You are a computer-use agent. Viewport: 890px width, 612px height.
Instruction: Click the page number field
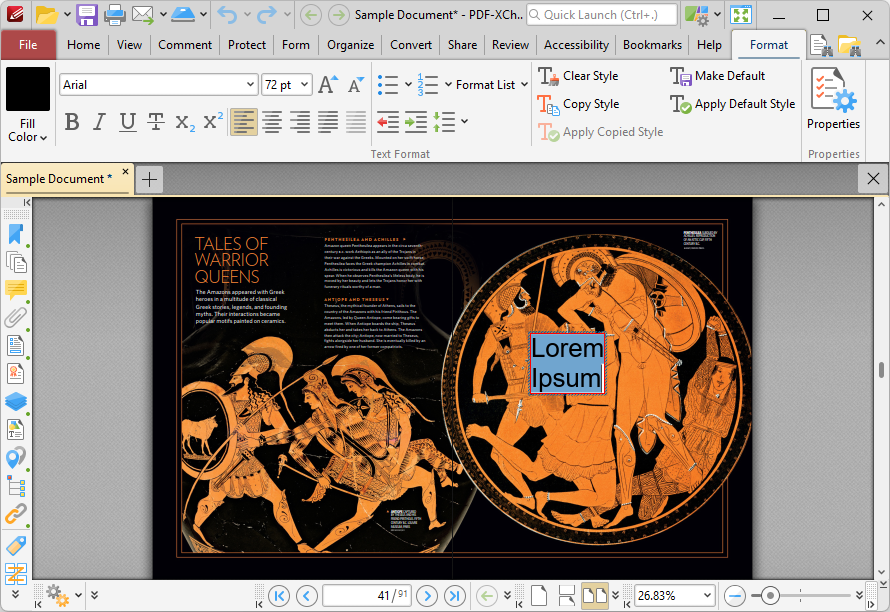[367, 596]
